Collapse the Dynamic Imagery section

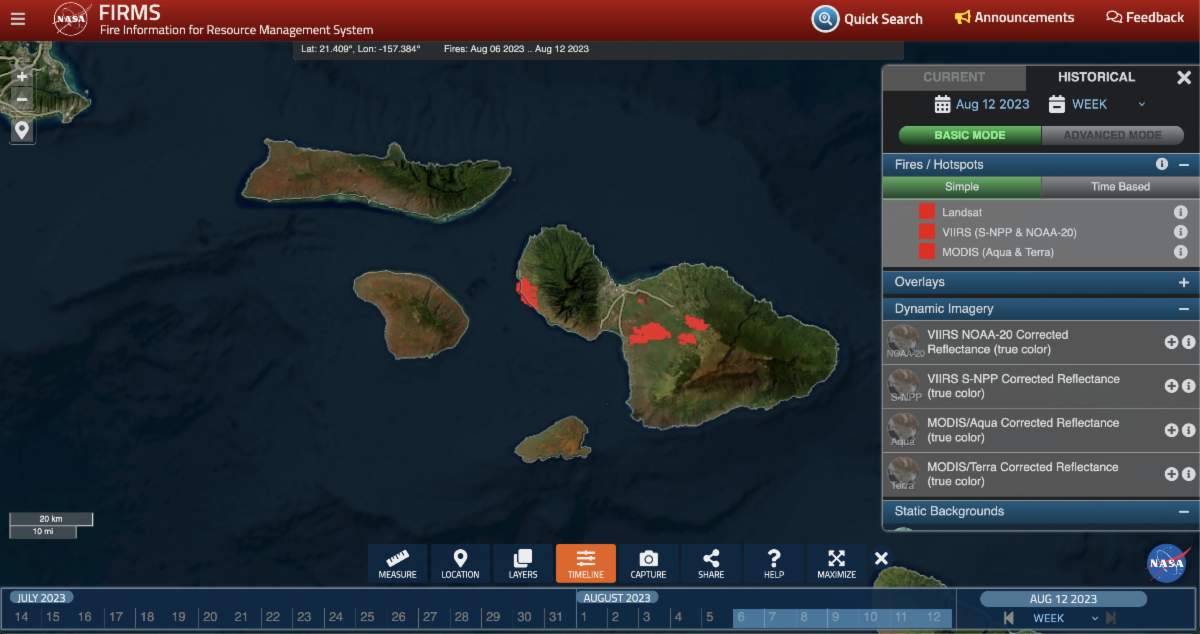pos(1183,310)
